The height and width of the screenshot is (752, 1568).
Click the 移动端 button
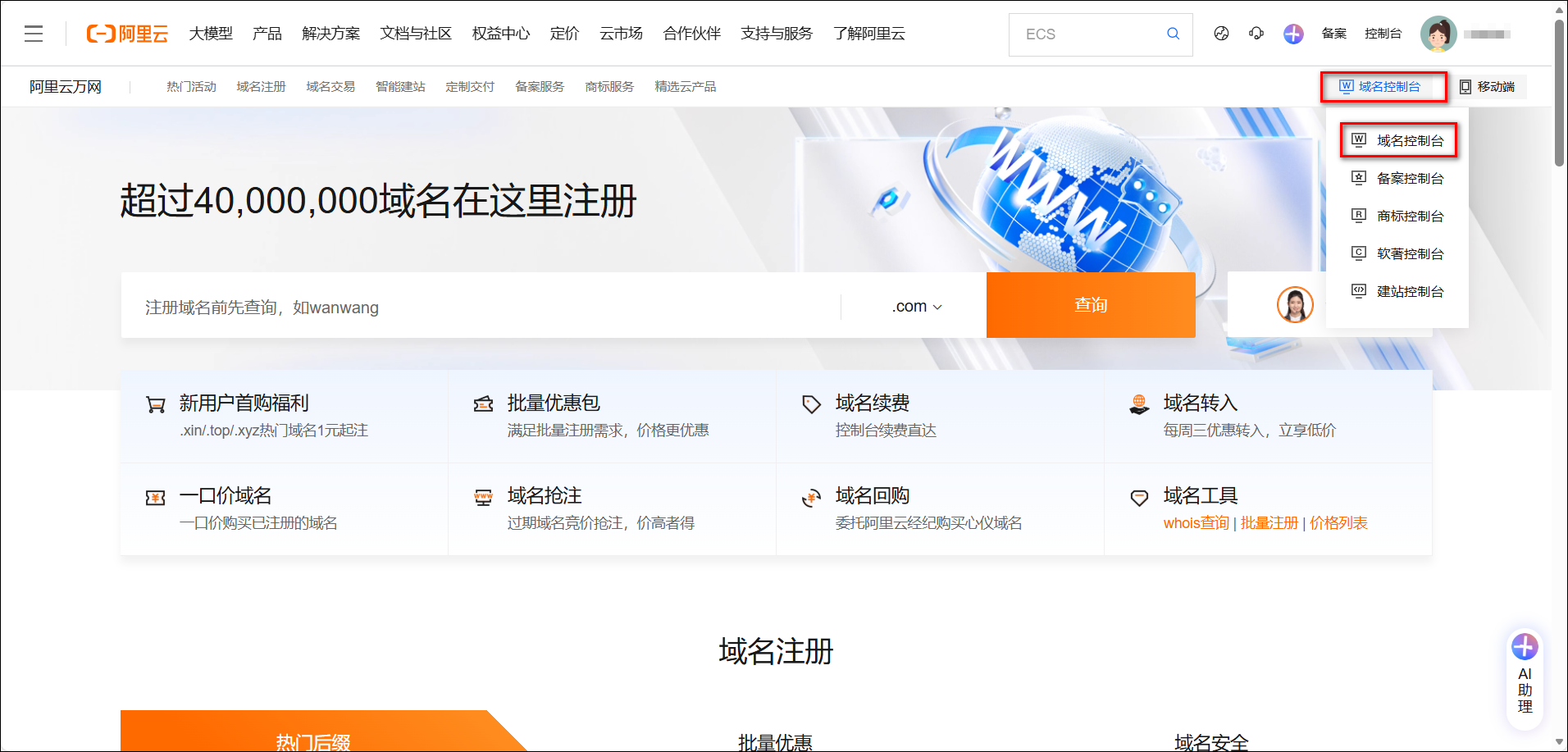point(1487,87)
